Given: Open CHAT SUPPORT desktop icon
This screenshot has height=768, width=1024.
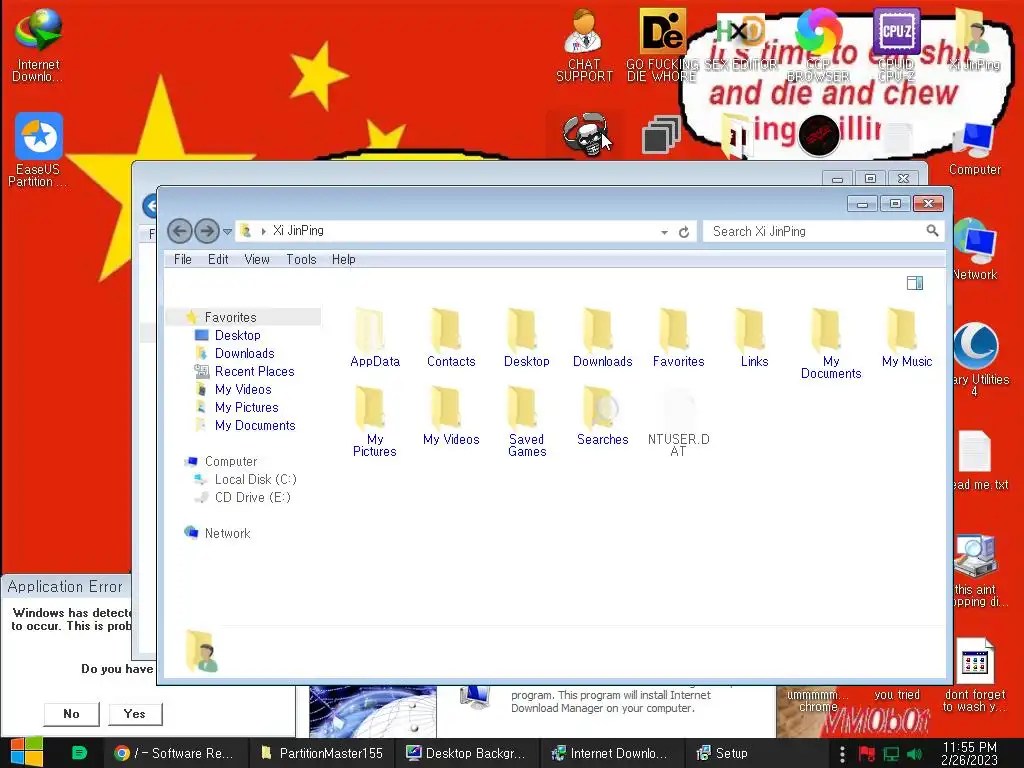Looking at the screenshot, I should tap(584, 46).
